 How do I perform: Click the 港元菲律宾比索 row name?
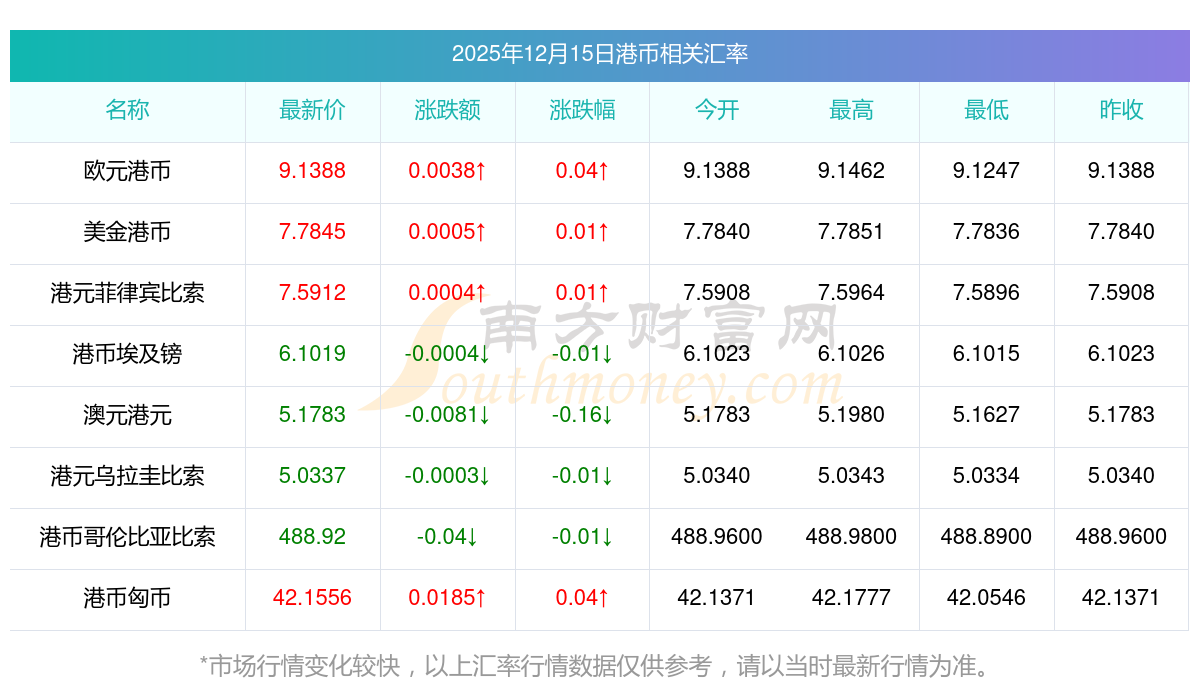127,293
